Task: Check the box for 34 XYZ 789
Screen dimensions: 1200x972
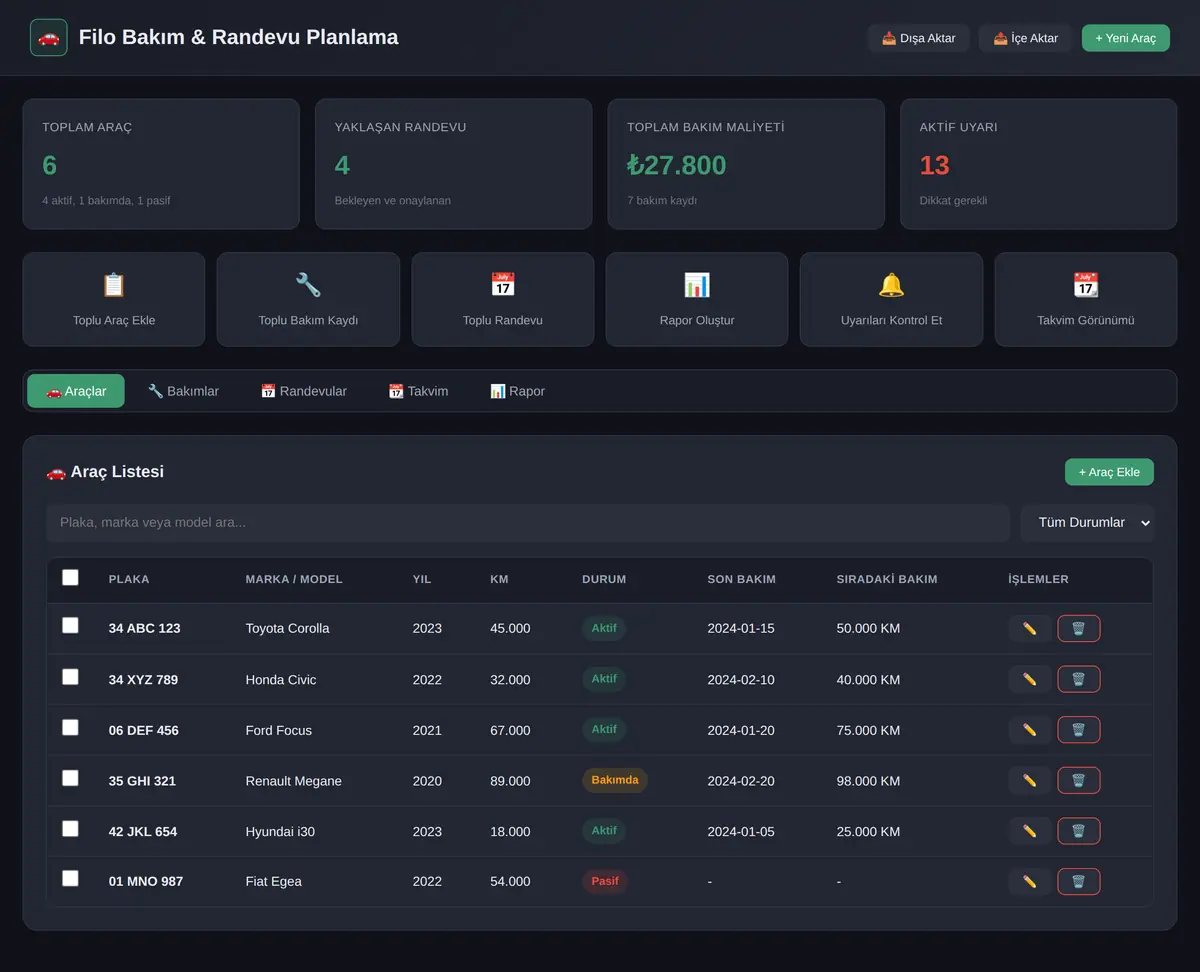Action: coord(70,677)
